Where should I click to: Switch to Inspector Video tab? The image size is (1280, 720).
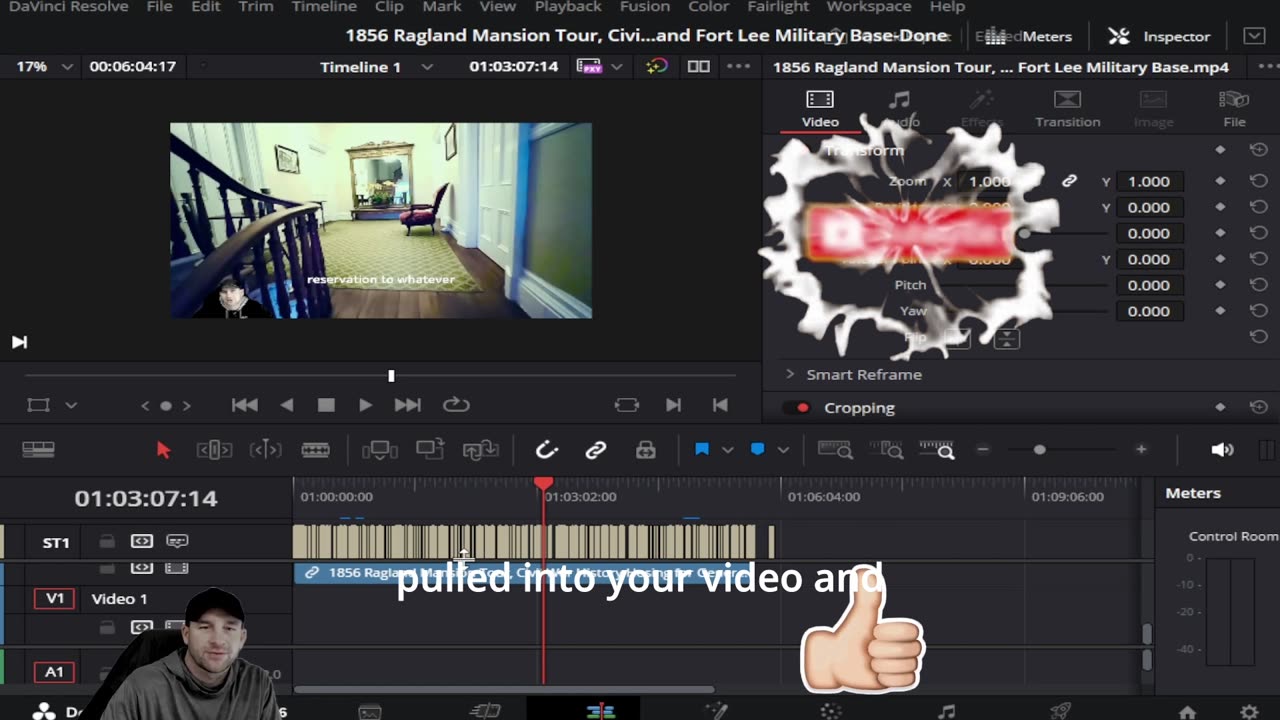tap(820, 109)
